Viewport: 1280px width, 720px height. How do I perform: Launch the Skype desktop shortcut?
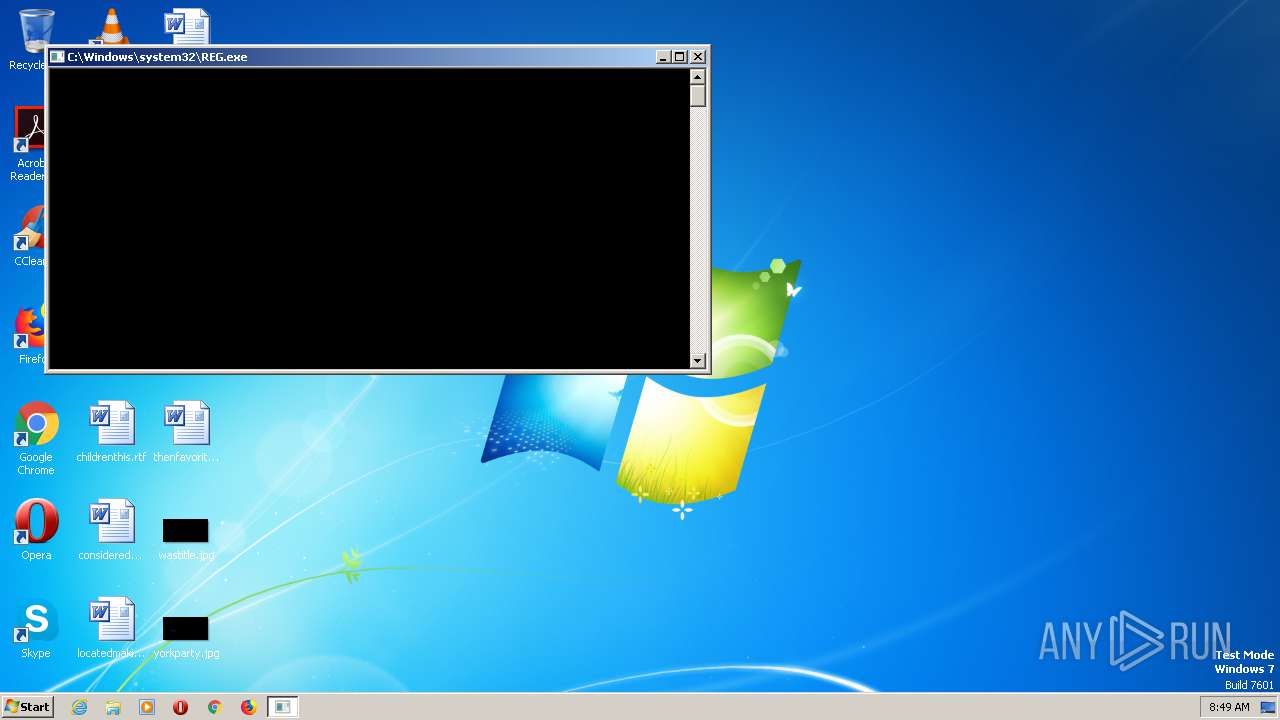(36, 628)
